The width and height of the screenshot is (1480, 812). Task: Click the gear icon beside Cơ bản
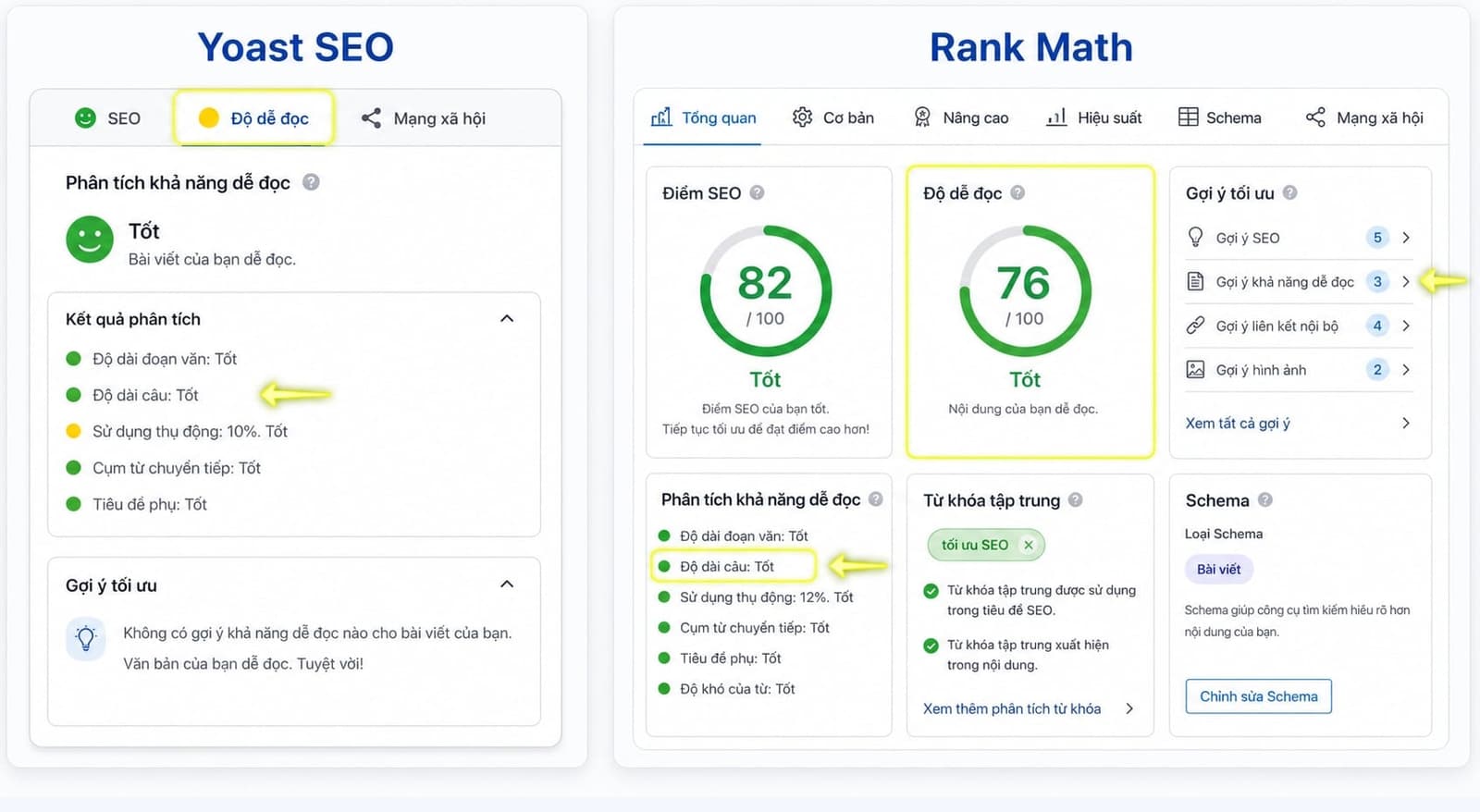point(802,117)
